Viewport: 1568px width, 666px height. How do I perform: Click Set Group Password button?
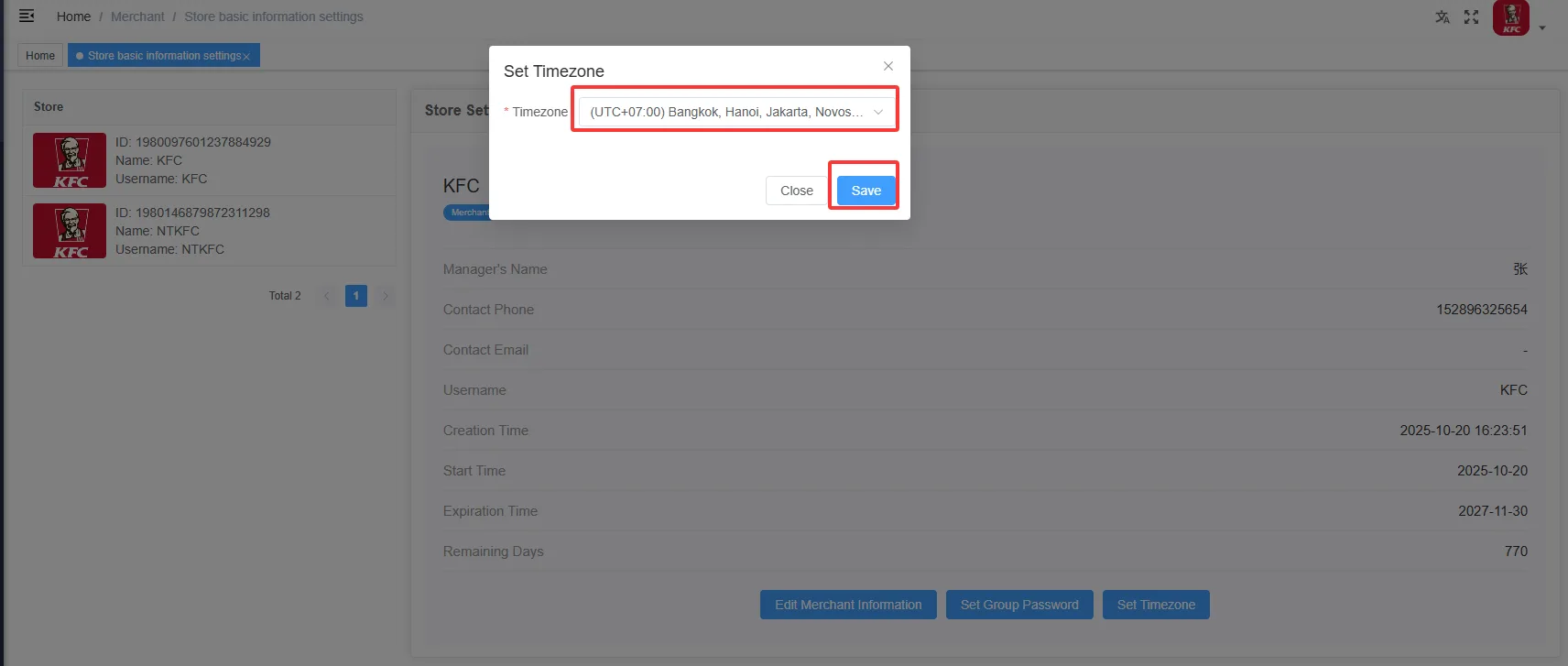click(1019, 605)
